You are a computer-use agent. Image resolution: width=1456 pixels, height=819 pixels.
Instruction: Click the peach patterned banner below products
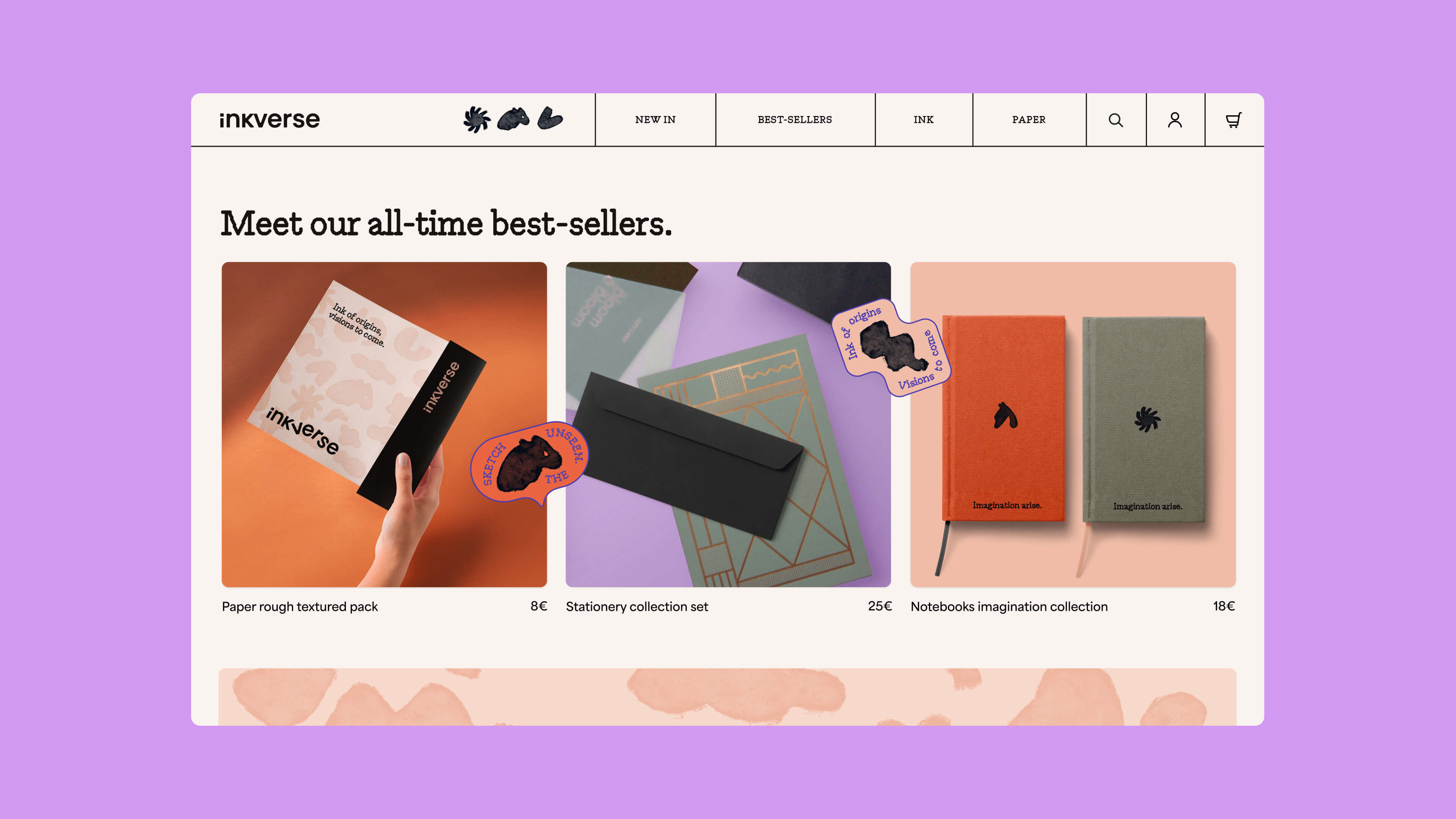tap(728, 697)
